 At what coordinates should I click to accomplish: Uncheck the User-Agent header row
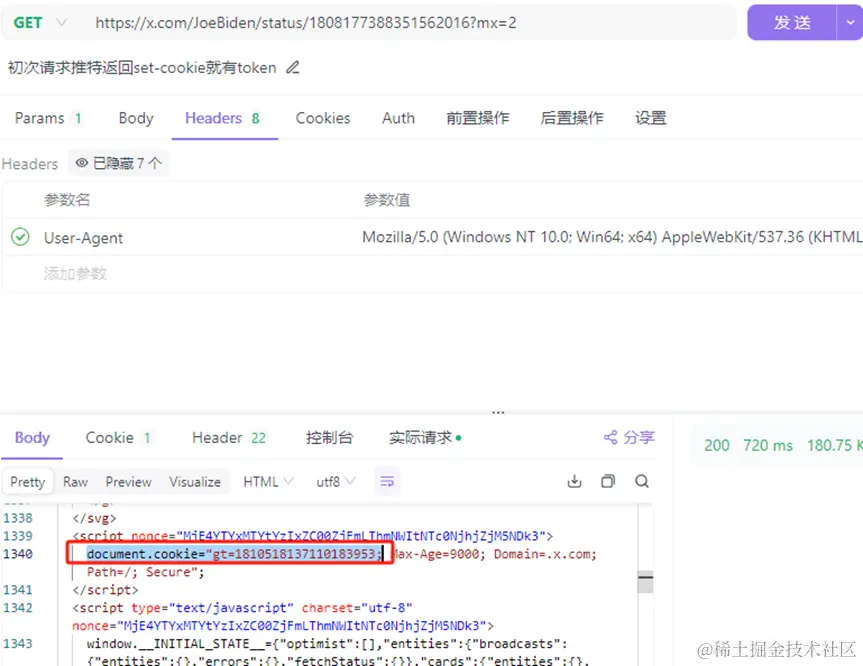pyautogui.click(x=20, y=237)
